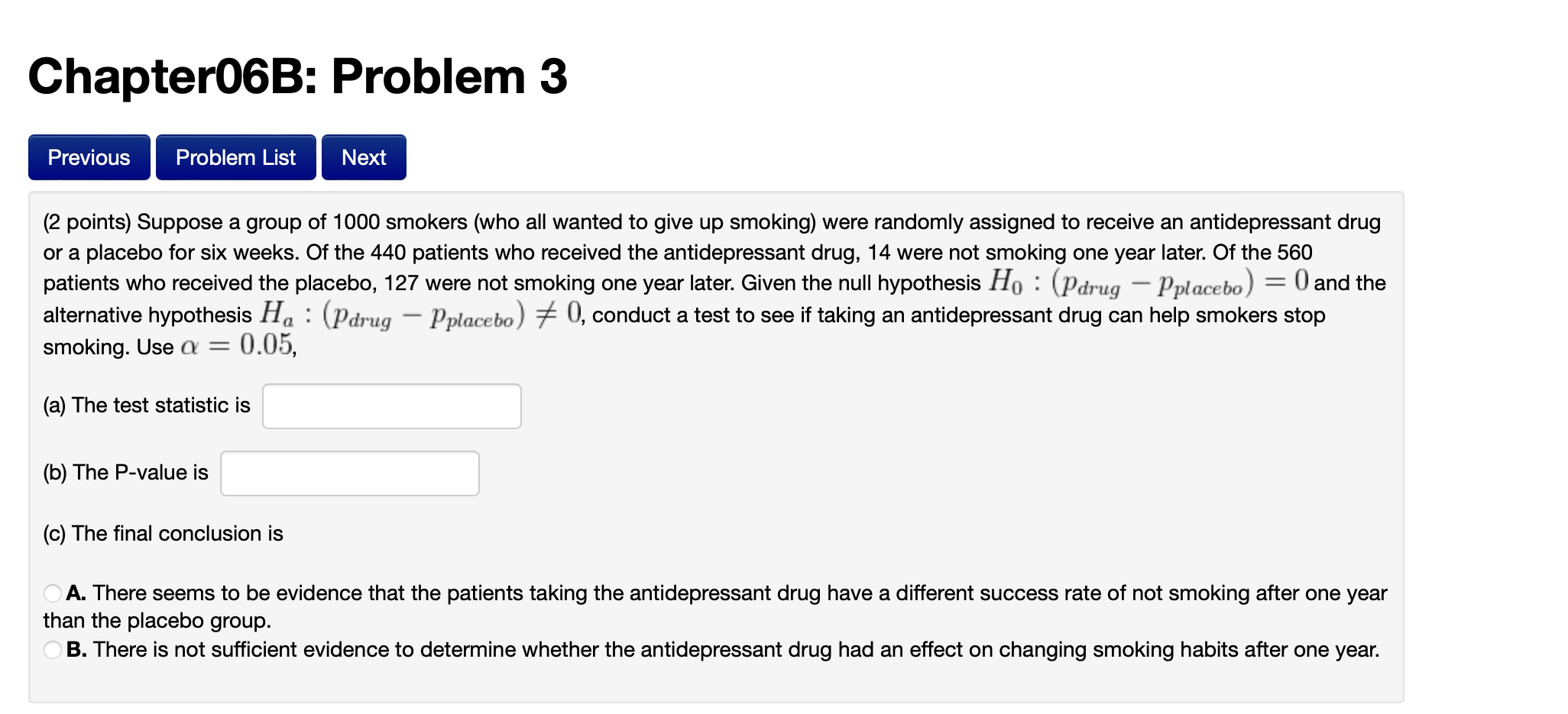Click the label 'The P-value is'

pos(126,472)
